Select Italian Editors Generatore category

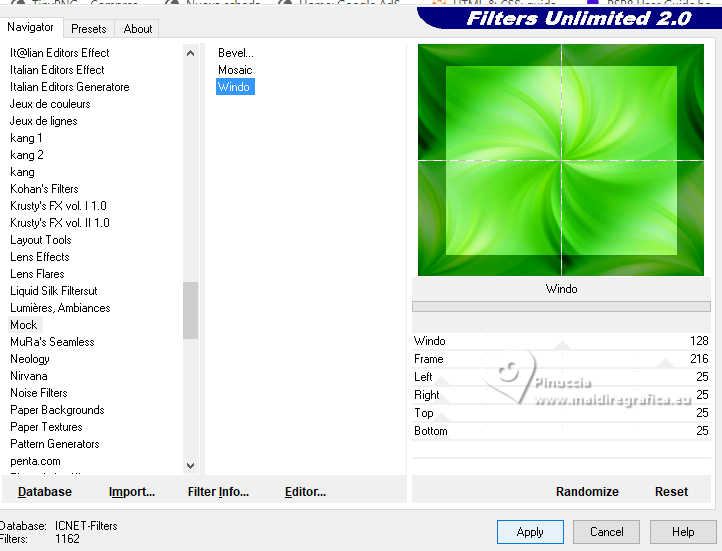pos(70,87)
